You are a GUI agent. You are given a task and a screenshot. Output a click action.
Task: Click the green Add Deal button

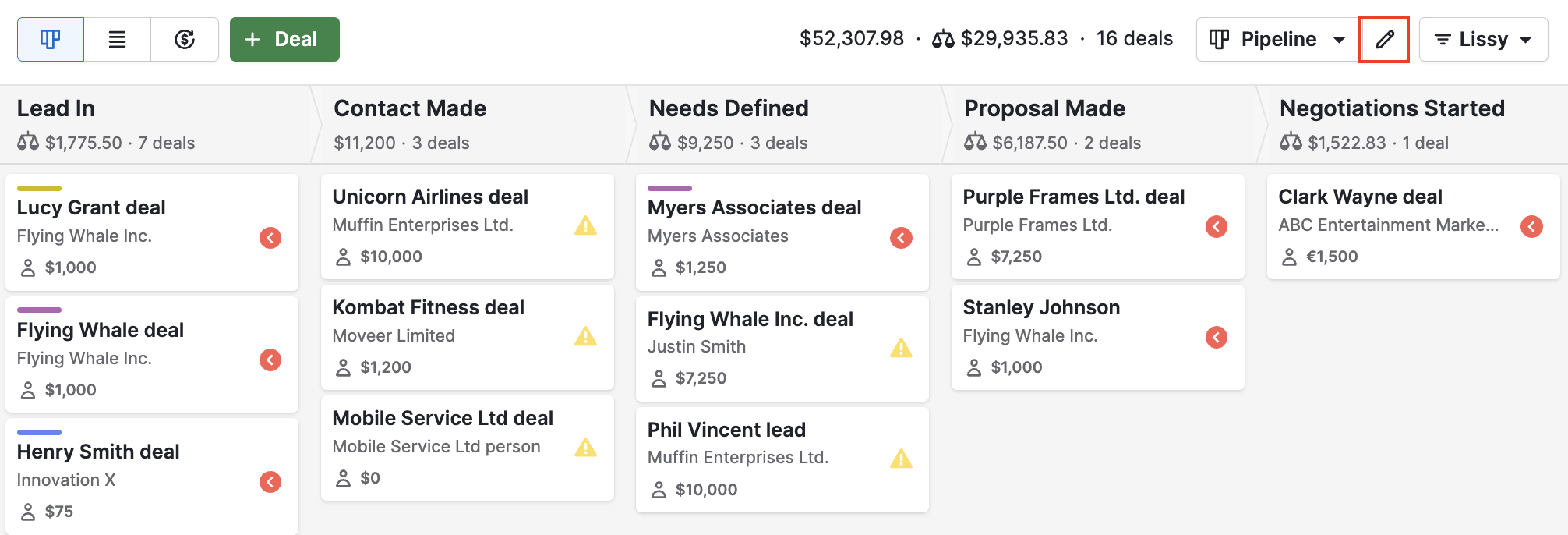pyautogui.click(x=284, y=39)
